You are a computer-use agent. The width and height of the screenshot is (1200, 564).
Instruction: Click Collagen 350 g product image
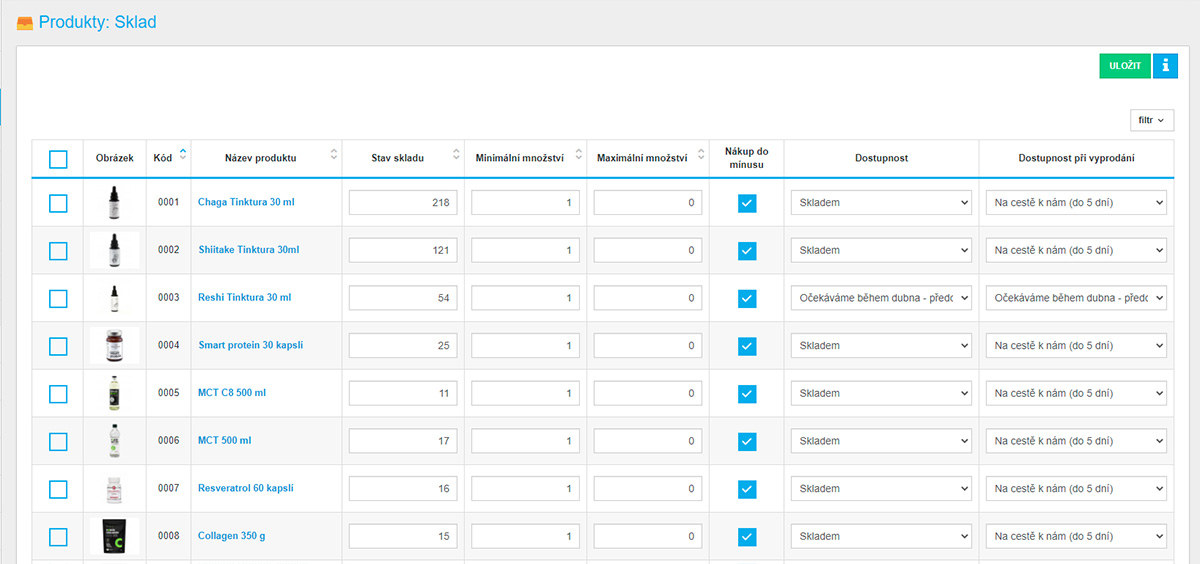(114, 536)
